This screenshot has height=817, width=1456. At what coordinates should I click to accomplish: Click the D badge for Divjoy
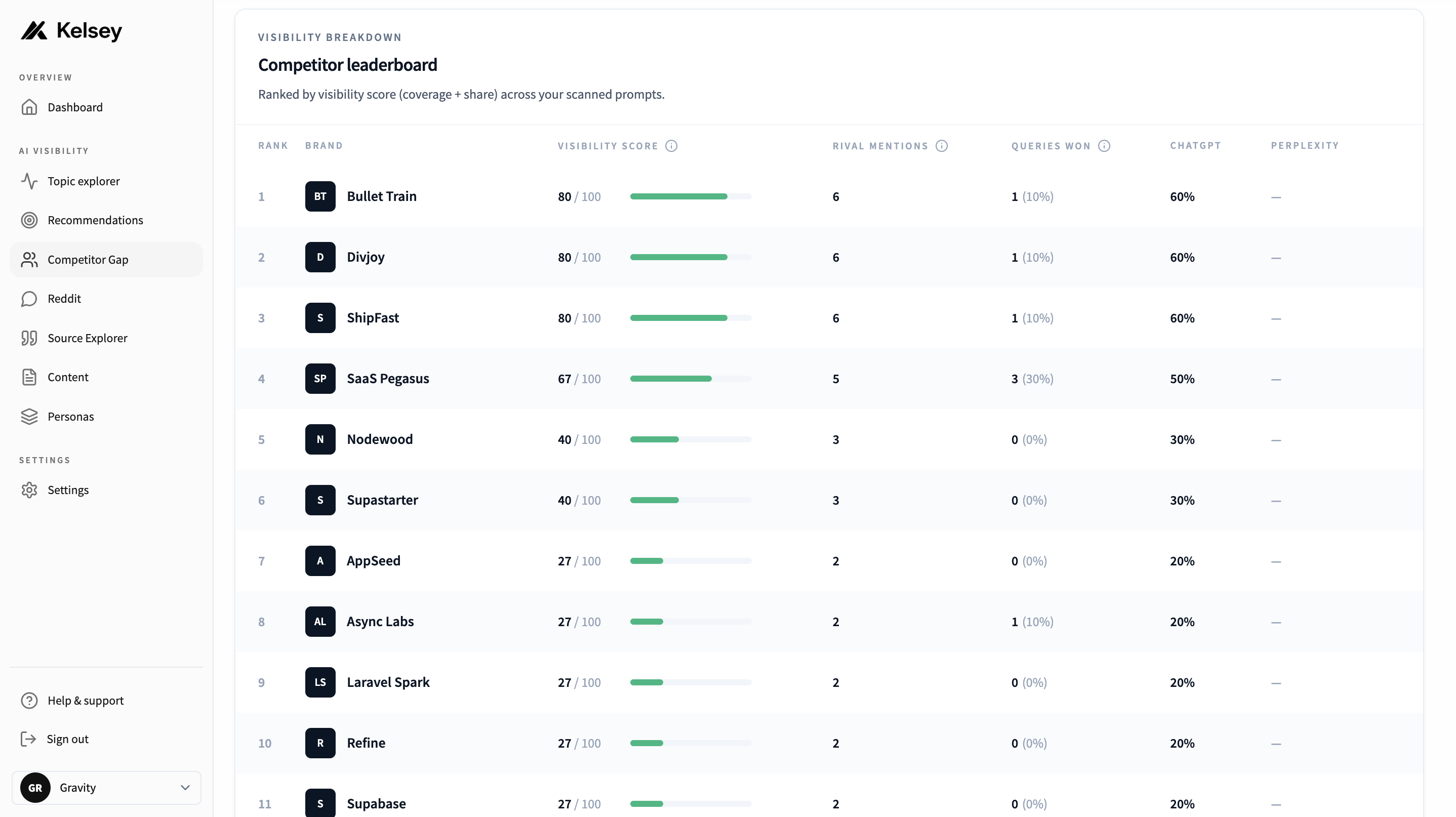(320, 258)
